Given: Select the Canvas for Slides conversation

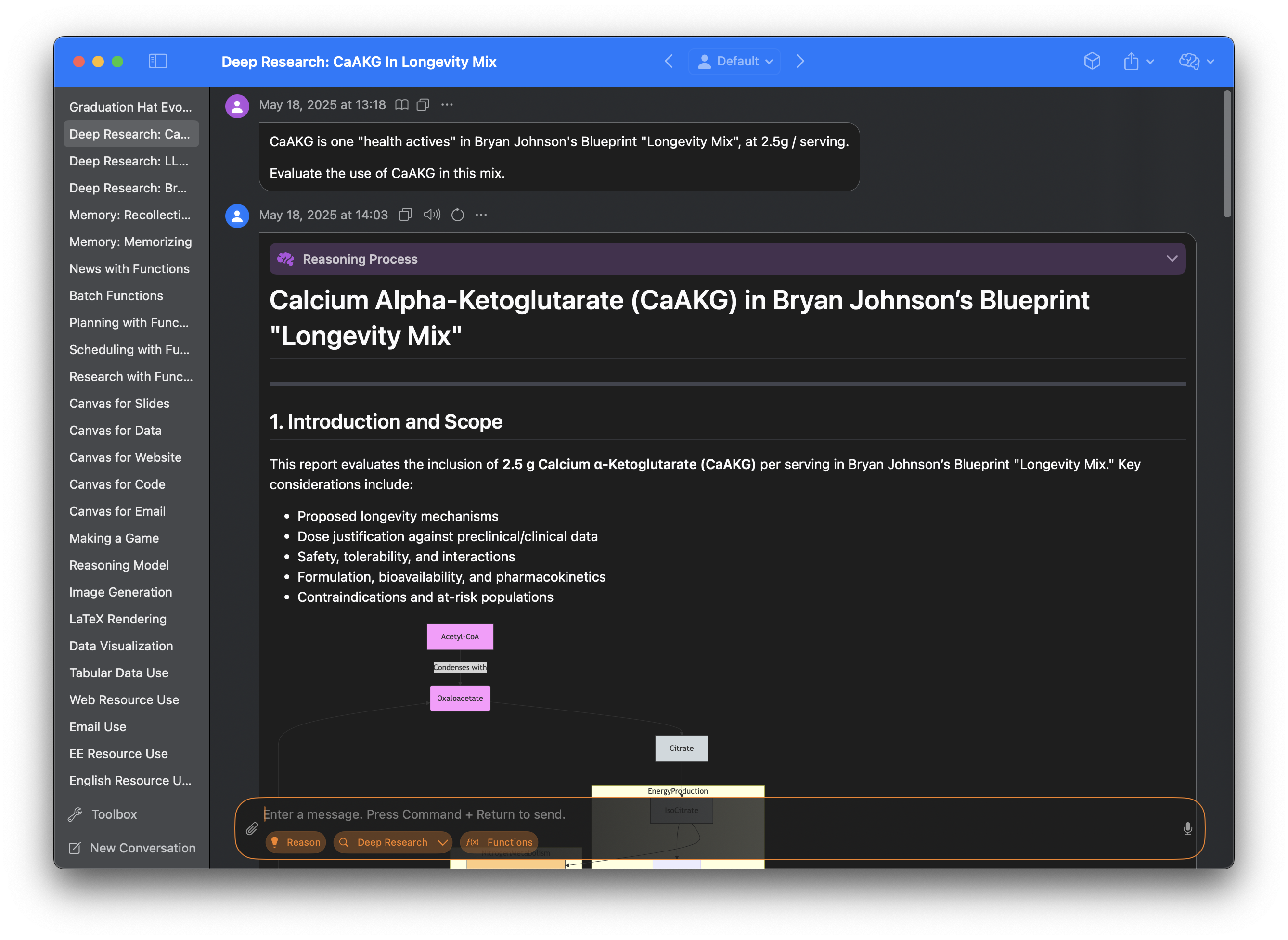Looking at the screenshot, I should click(119, 404).
